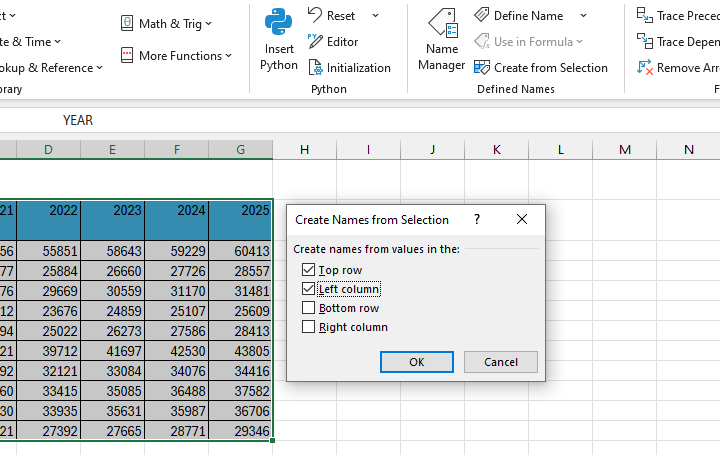Click cell containing 60413
The width and height of the screenshot is (720, 455).
[x=240, y=251]
